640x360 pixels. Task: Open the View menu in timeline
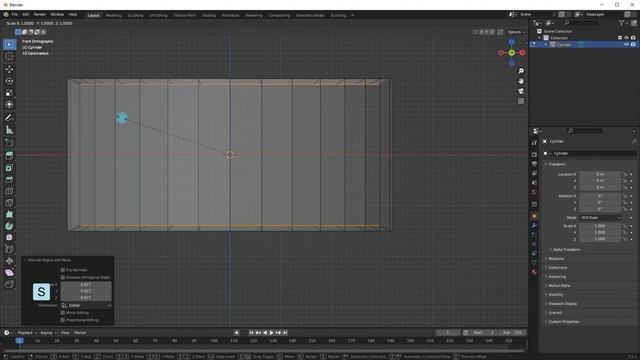[65, 333]
